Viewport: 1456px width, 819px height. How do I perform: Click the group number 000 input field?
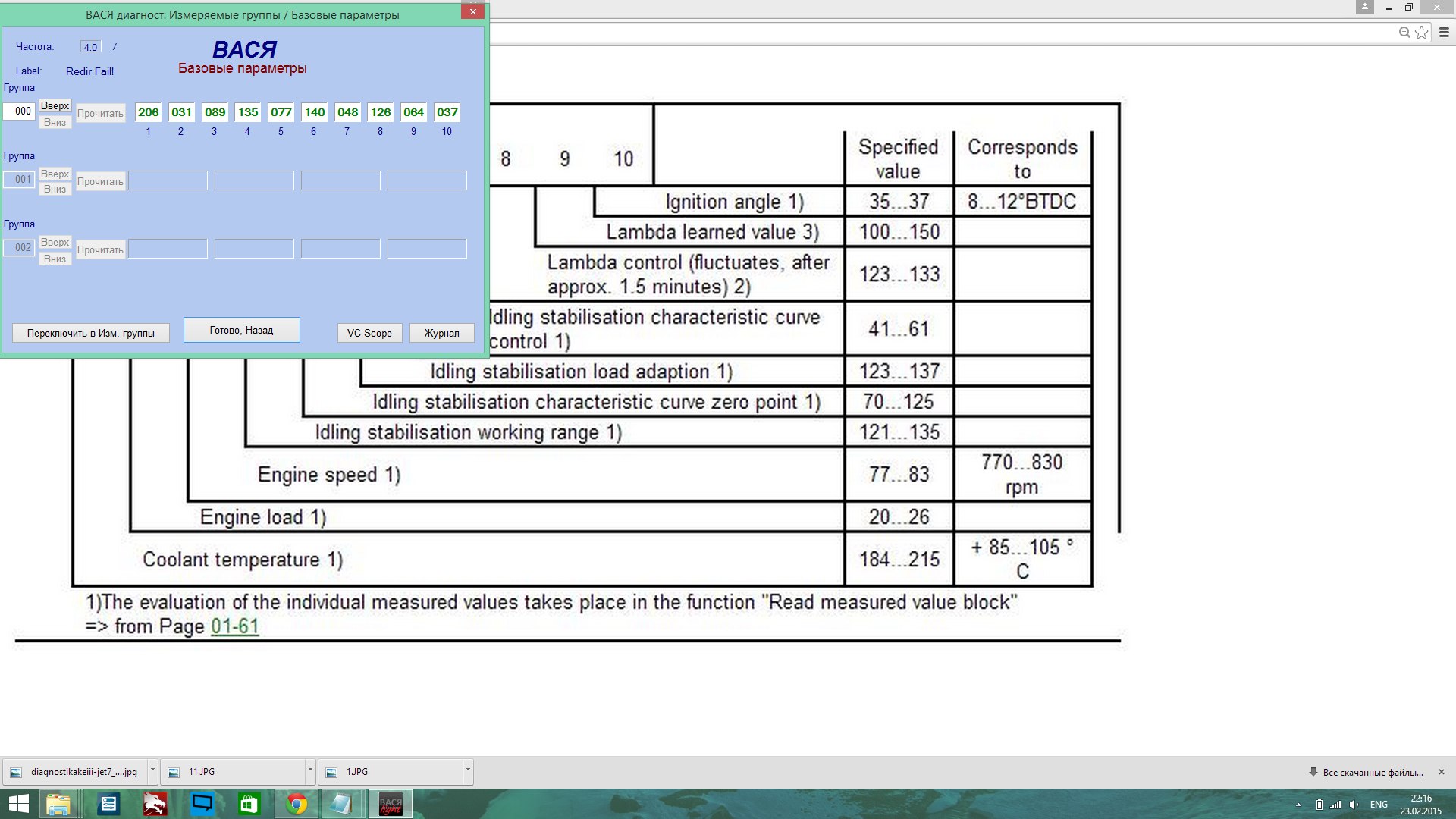(20, 111)
